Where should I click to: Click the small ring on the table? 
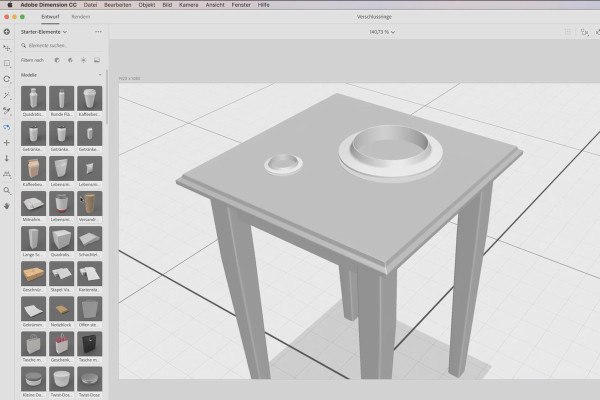[x=283, y=165]
